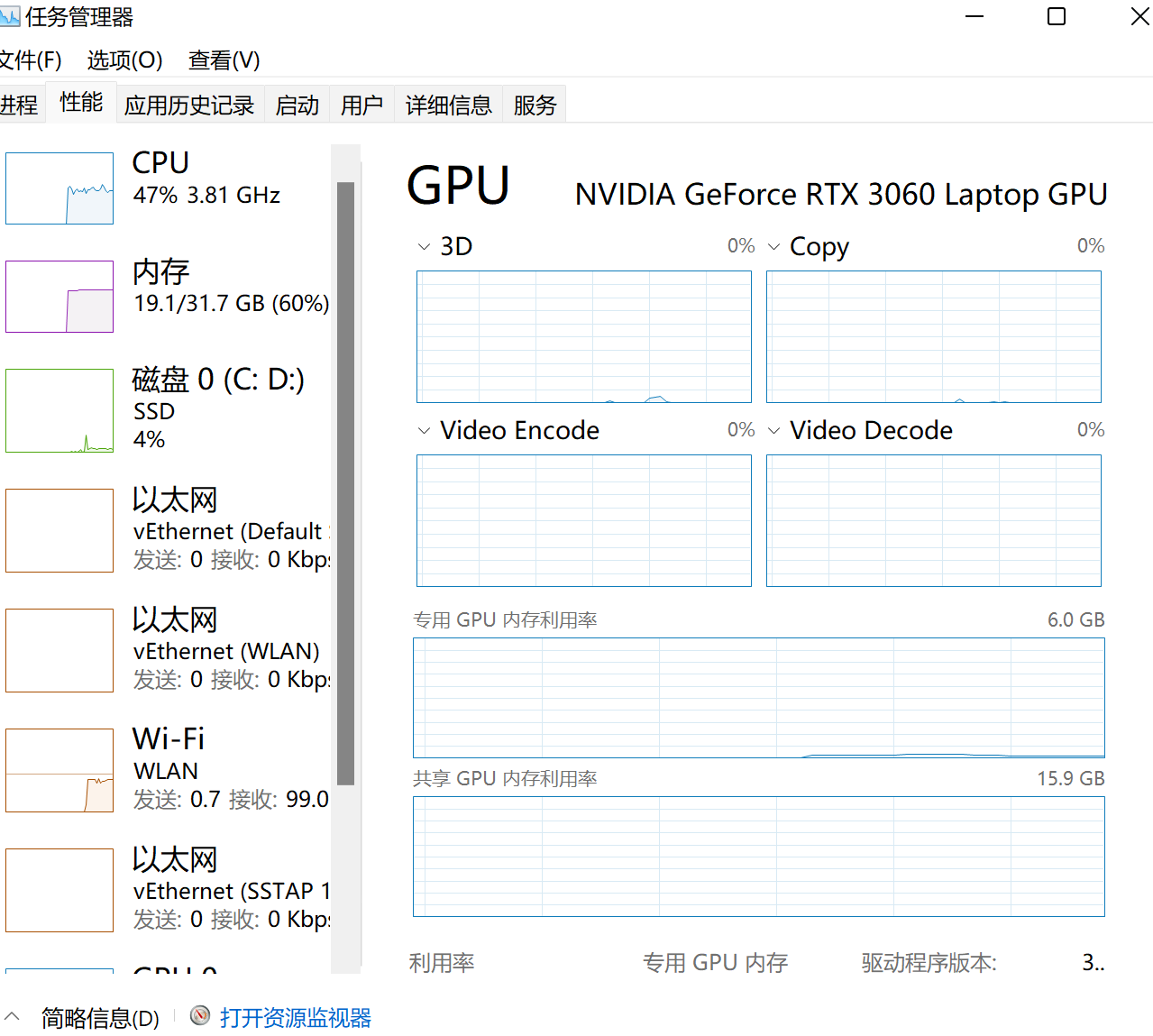Open the 选项(O) menu
The width and height of the screenshot is (1153, 1036).
(125, 60)
